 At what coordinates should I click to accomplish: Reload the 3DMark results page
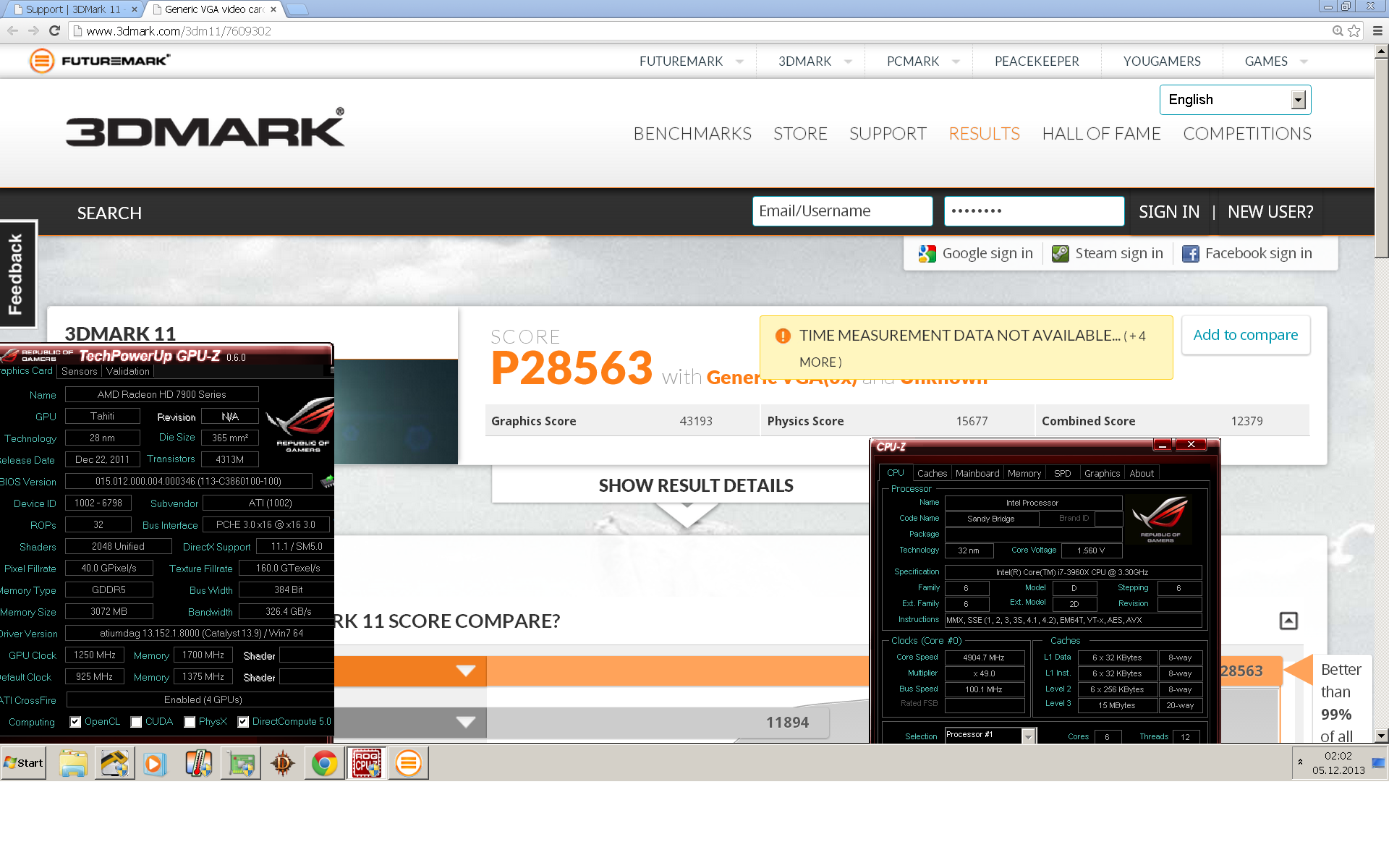coord(54,30)
